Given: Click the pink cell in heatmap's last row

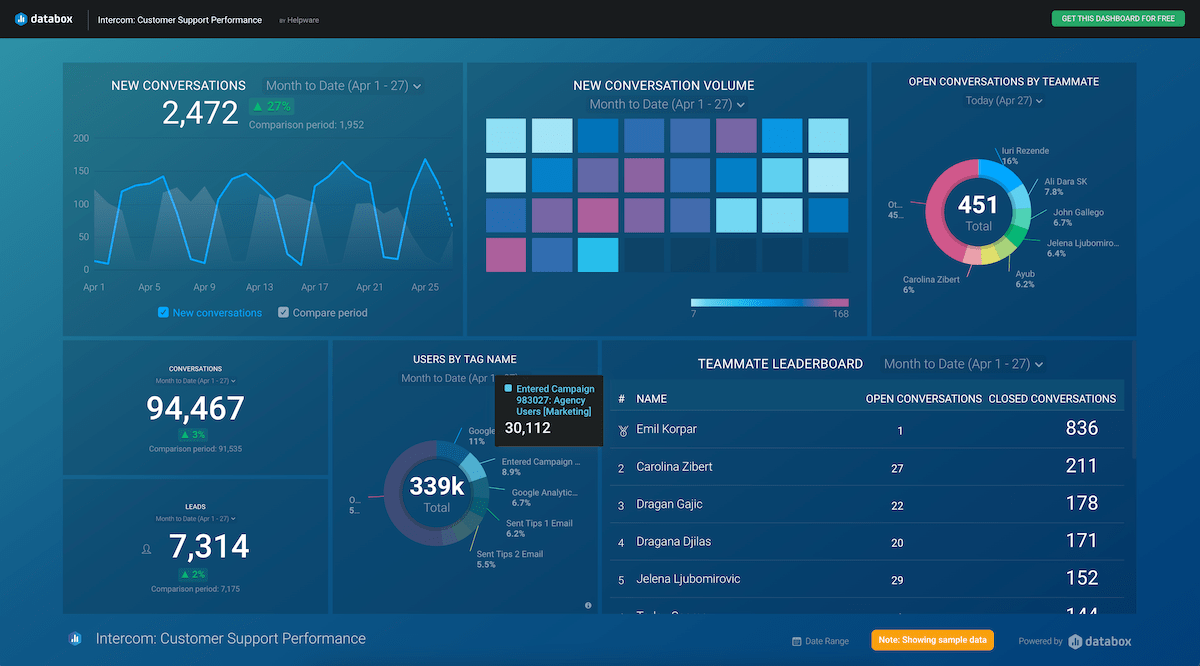Looking at the screenshot, I should (506, 255).
